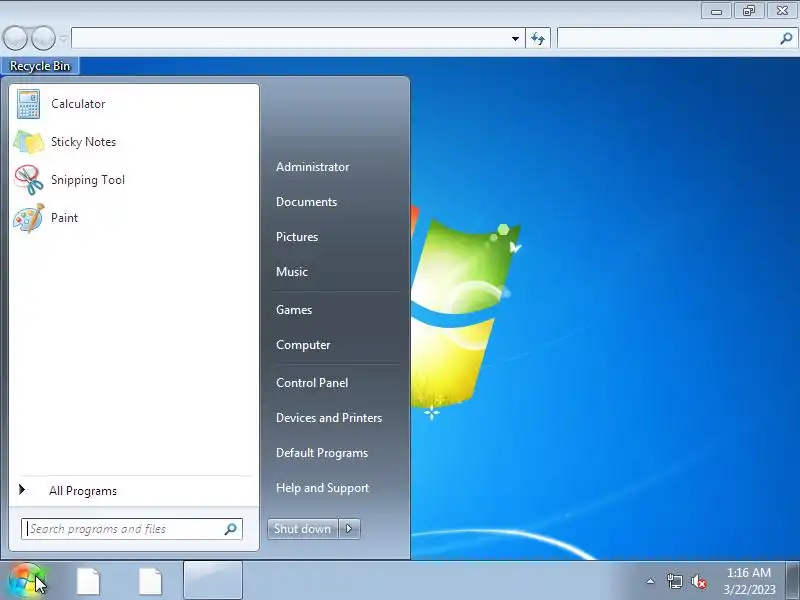Screen dimensions: 800x600
Task: Show hidden tray icons arrow
Action: (651, 581)
